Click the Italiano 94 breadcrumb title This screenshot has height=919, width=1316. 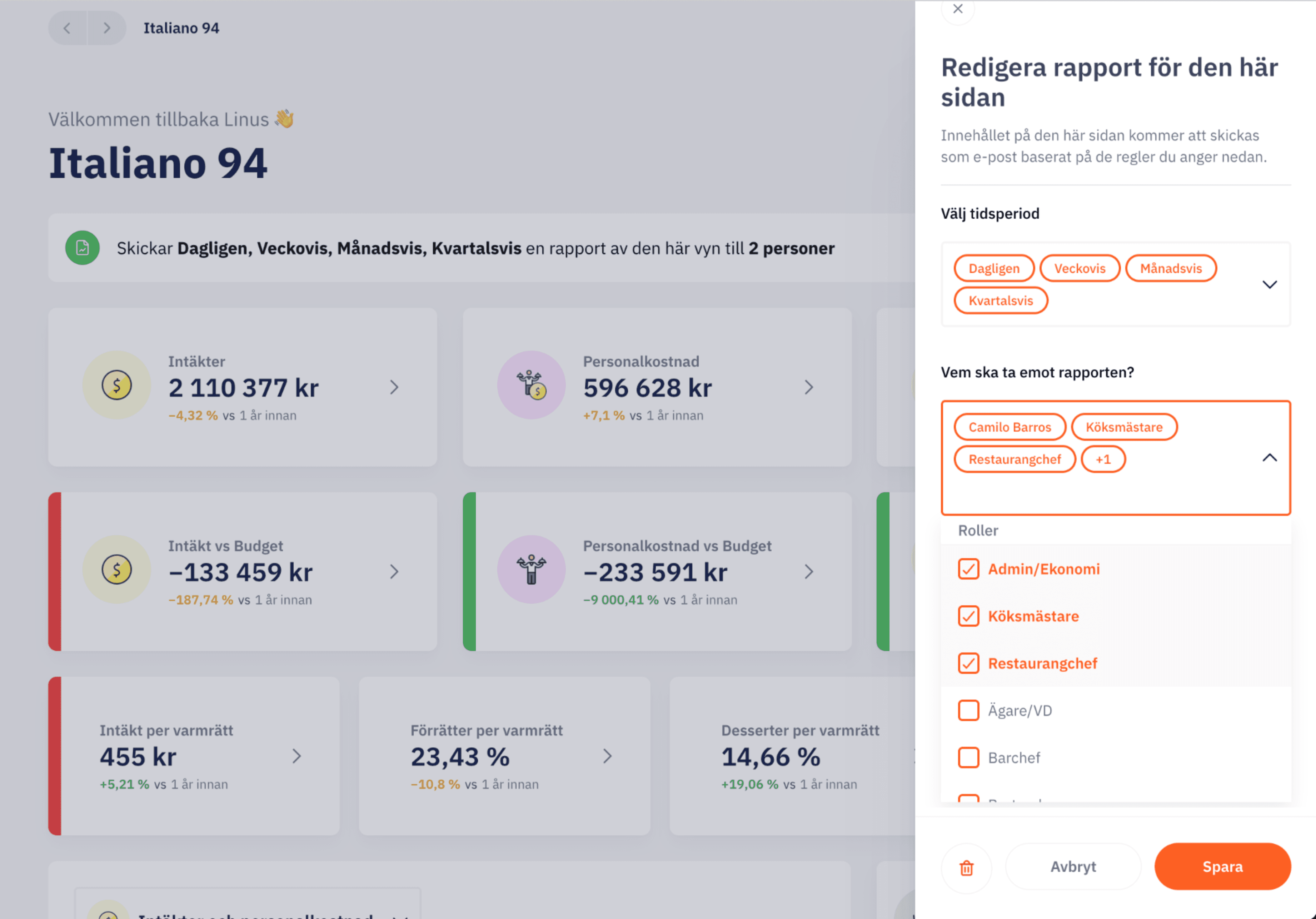click(181, 28)
